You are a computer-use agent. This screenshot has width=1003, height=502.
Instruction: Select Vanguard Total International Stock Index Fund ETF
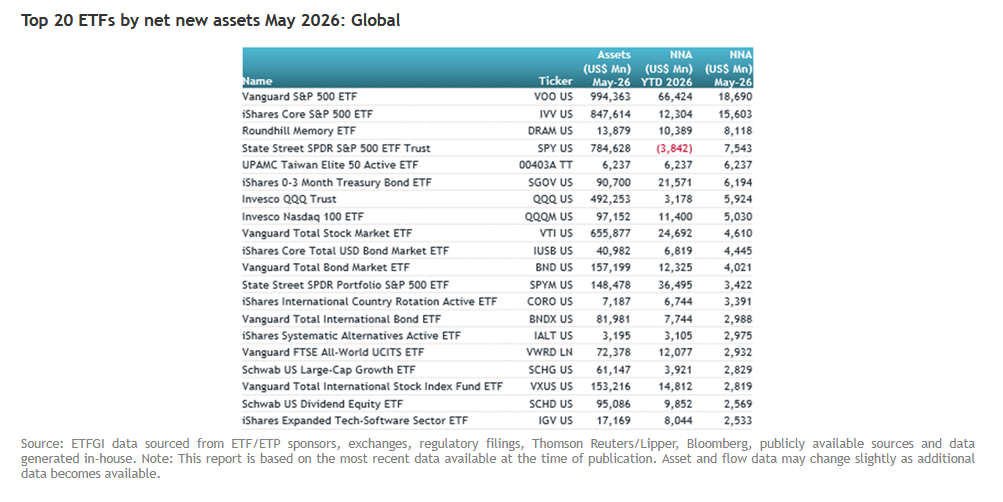372,386
